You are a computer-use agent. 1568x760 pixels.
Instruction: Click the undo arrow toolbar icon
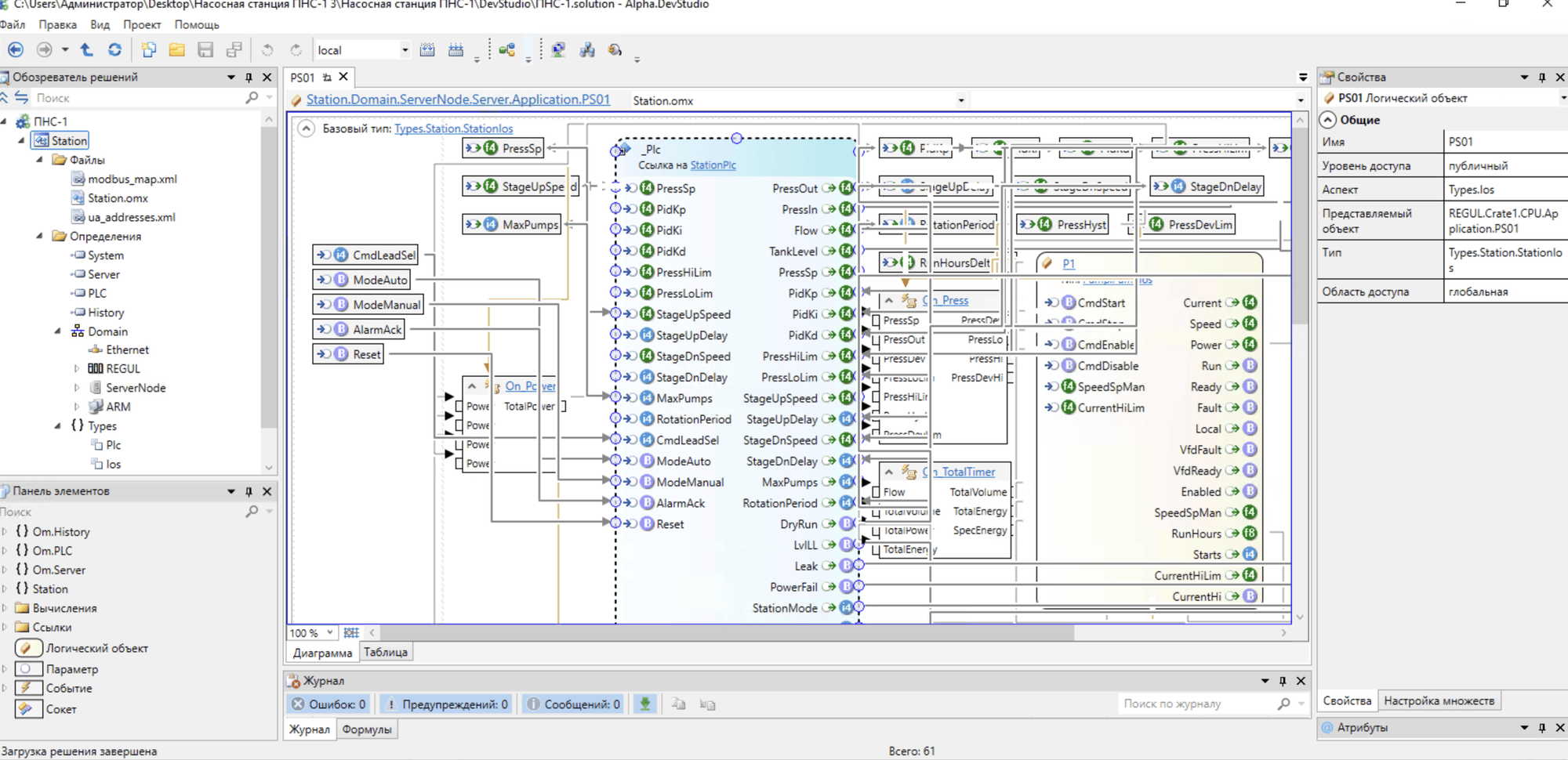coord(267,50)
